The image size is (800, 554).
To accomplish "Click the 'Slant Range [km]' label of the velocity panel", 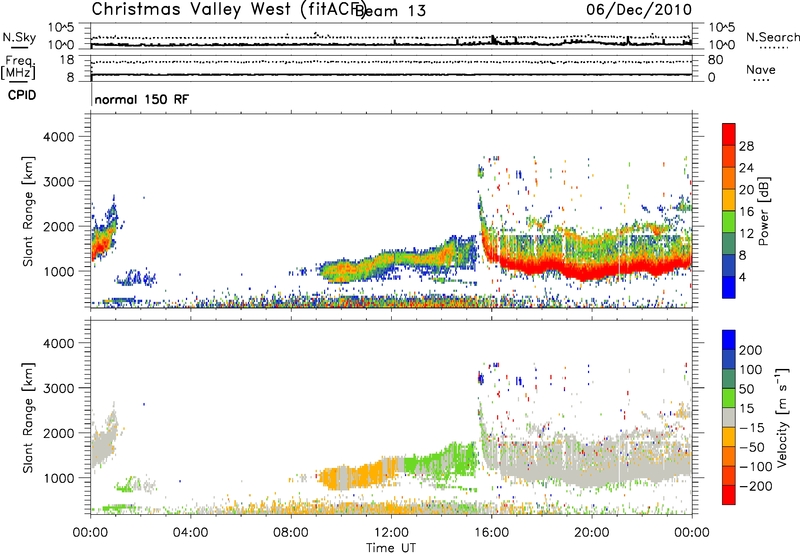I will click(28, 418).
